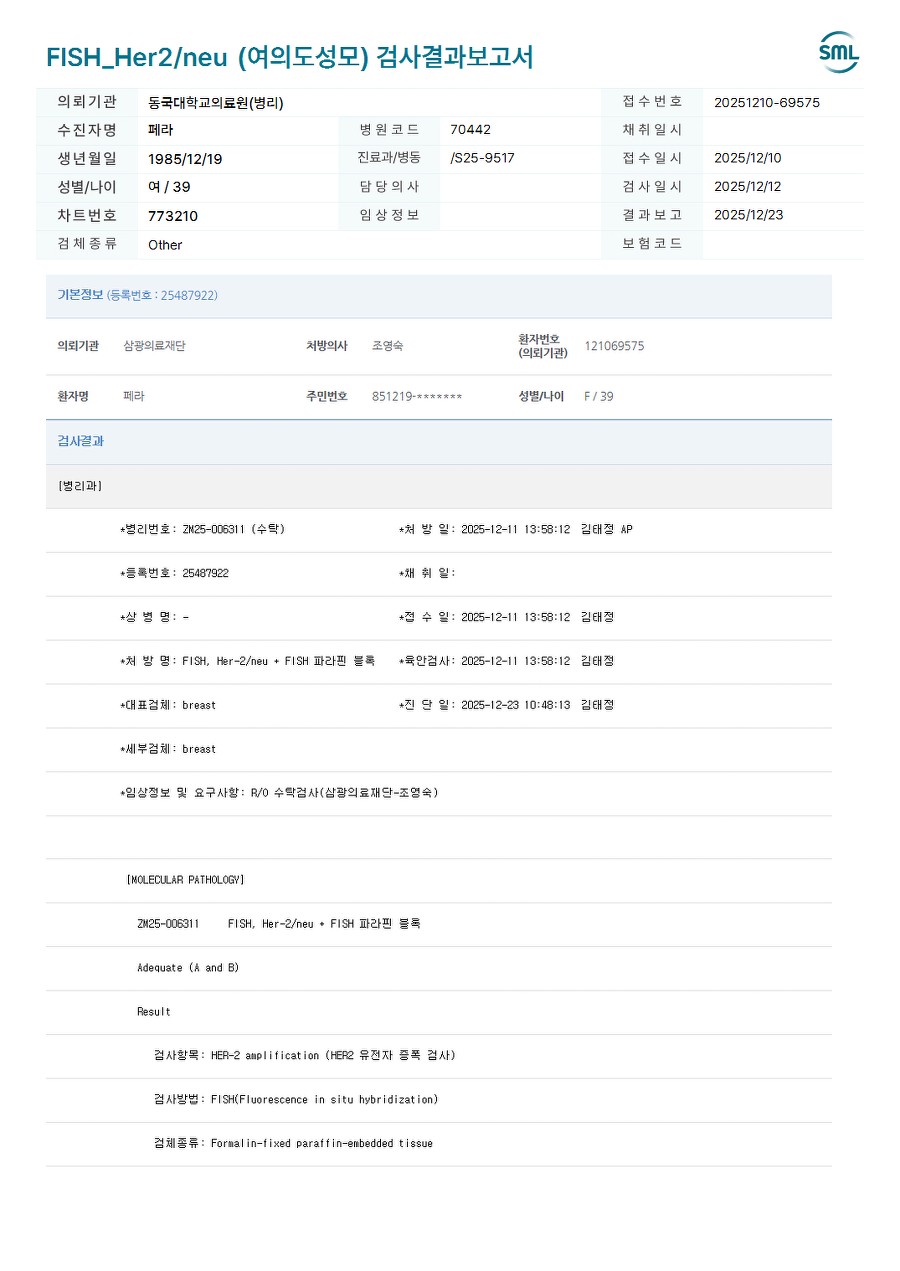This screenshot has width=900, height=1271.
Task: Click the *상 병 명: - line
Action: point(154,618)
